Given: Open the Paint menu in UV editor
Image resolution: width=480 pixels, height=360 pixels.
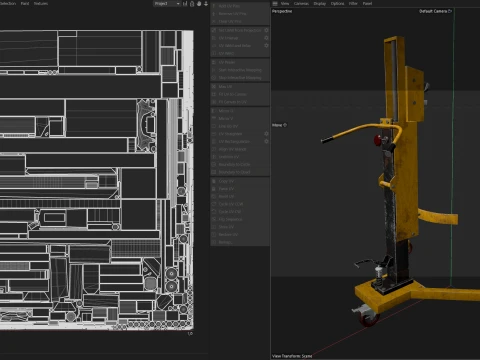Looking at the screenshot, I should click(x=25, y=3).
